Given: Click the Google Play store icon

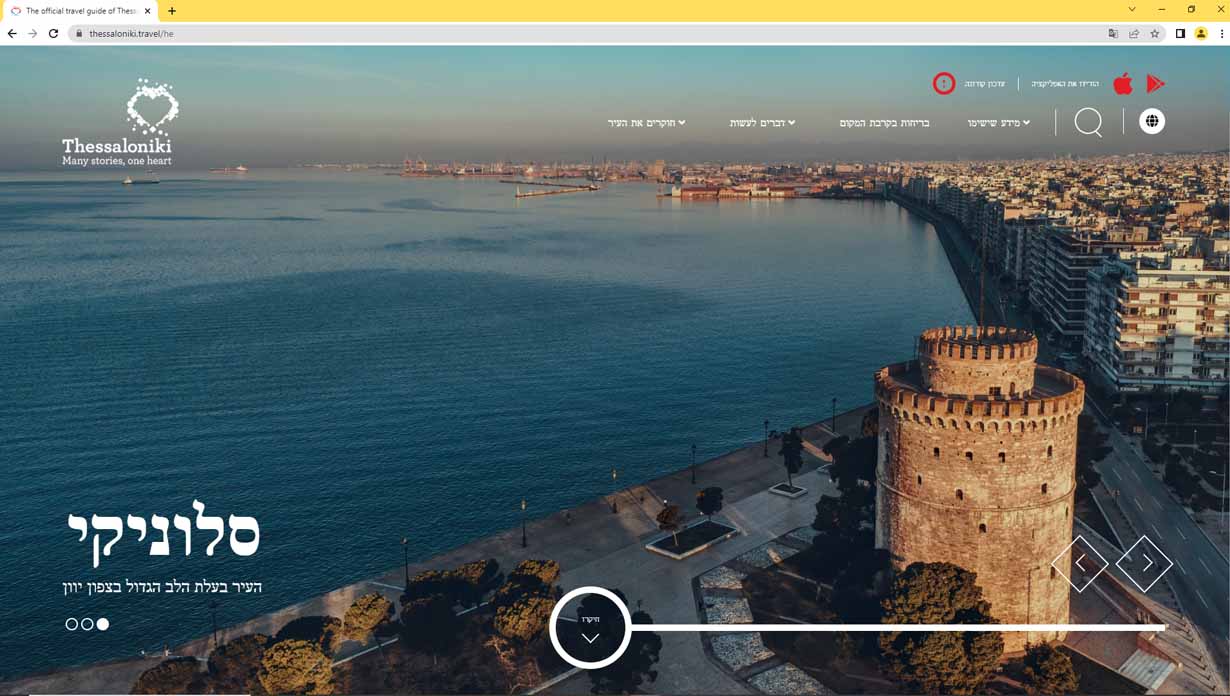Looking at the screenshot, I should click(x=1155, y=84).
